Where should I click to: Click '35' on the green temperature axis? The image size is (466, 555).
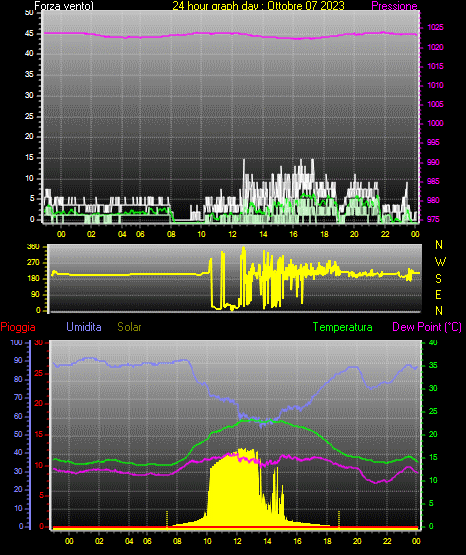(x=433, y=365)
